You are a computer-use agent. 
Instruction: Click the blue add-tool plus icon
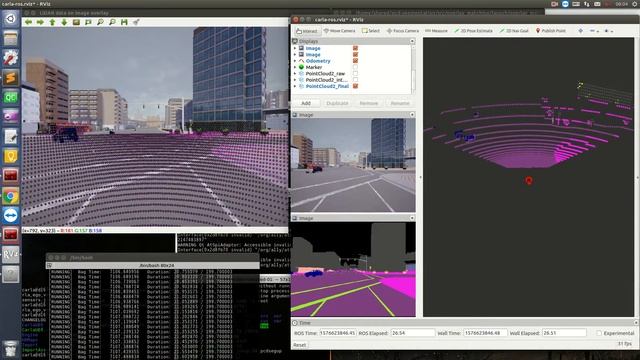580,31
